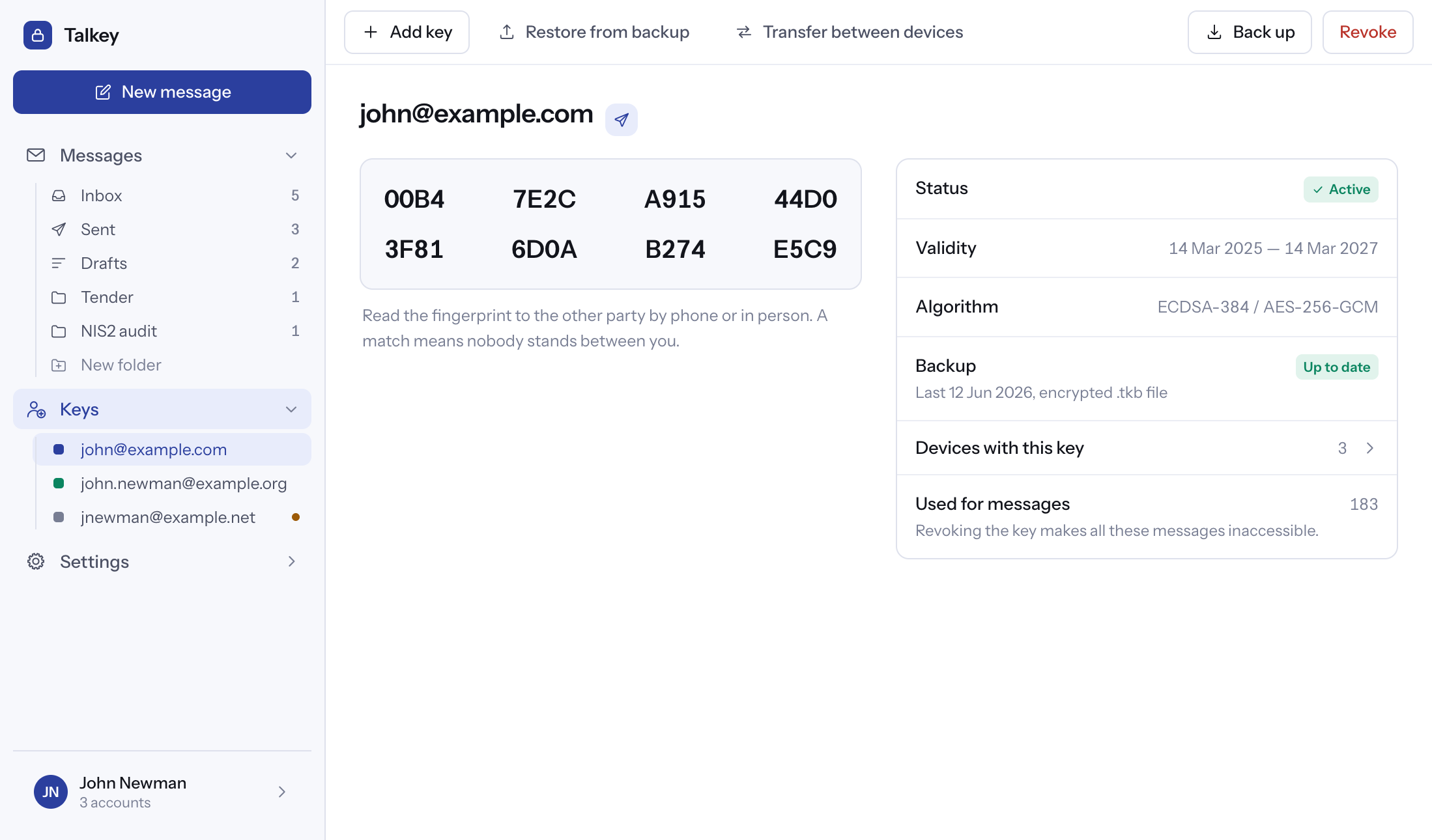
Task: Click the Add key button
Action: [407, 32]
